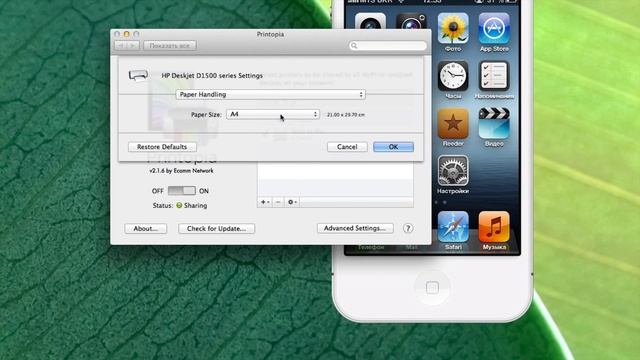Click the help question mark button
The image size is (640, 360).
pyautogui.click(x=408, y=228)
